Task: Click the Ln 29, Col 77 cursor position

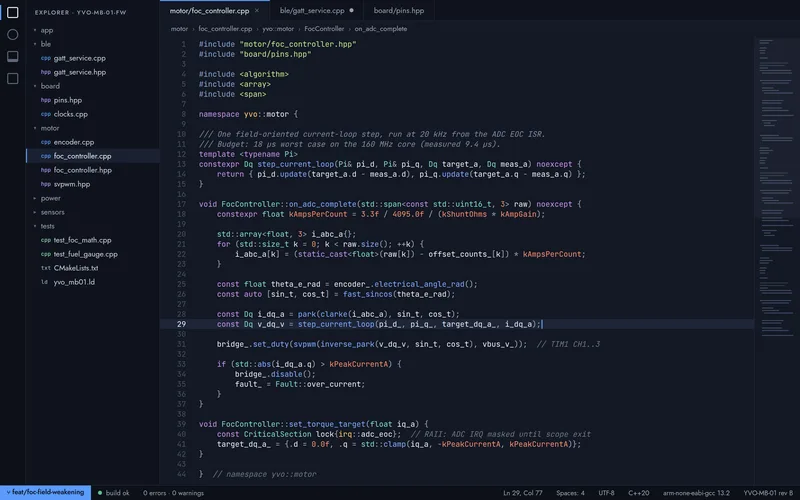Action: pos(522,493)
